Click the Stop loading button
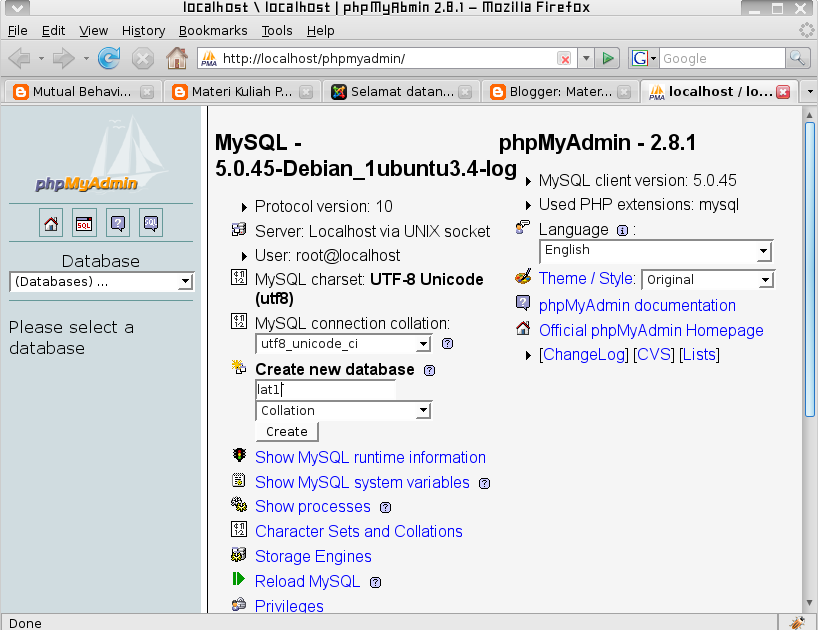This screenshot has width=818, height=630. click(x=142, y=58)
